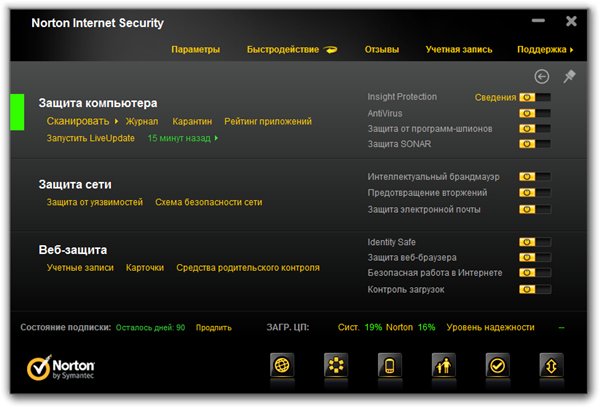Open the Карантин link
Screen dimensions: 600x408
pos(191,121)
